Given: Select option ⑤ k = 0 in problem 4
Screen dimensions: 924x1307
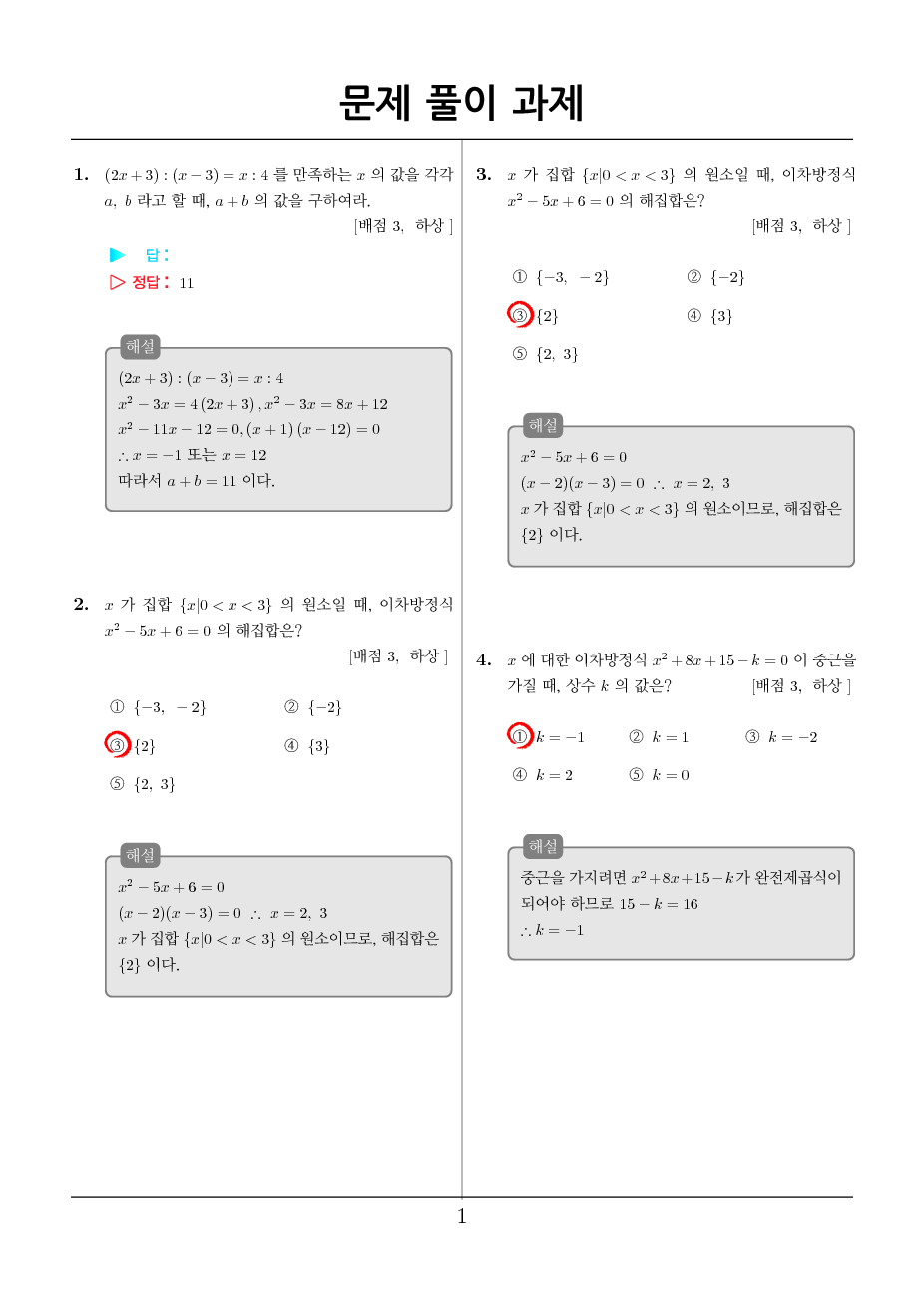Looking at the screenshot, I should [x=660, y=775].
